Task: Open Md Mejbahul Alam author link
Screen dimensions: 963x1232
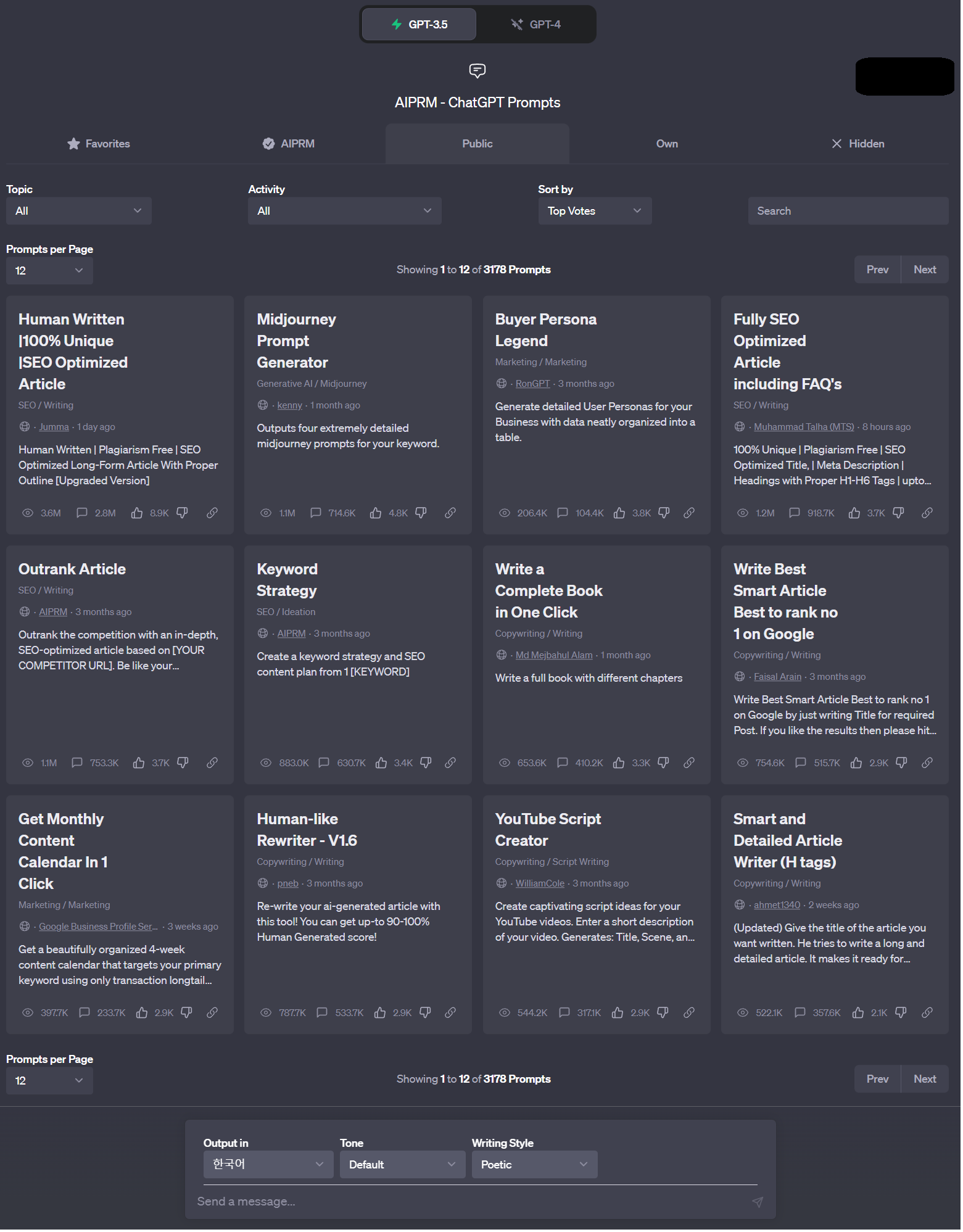Action: (555, 656)
